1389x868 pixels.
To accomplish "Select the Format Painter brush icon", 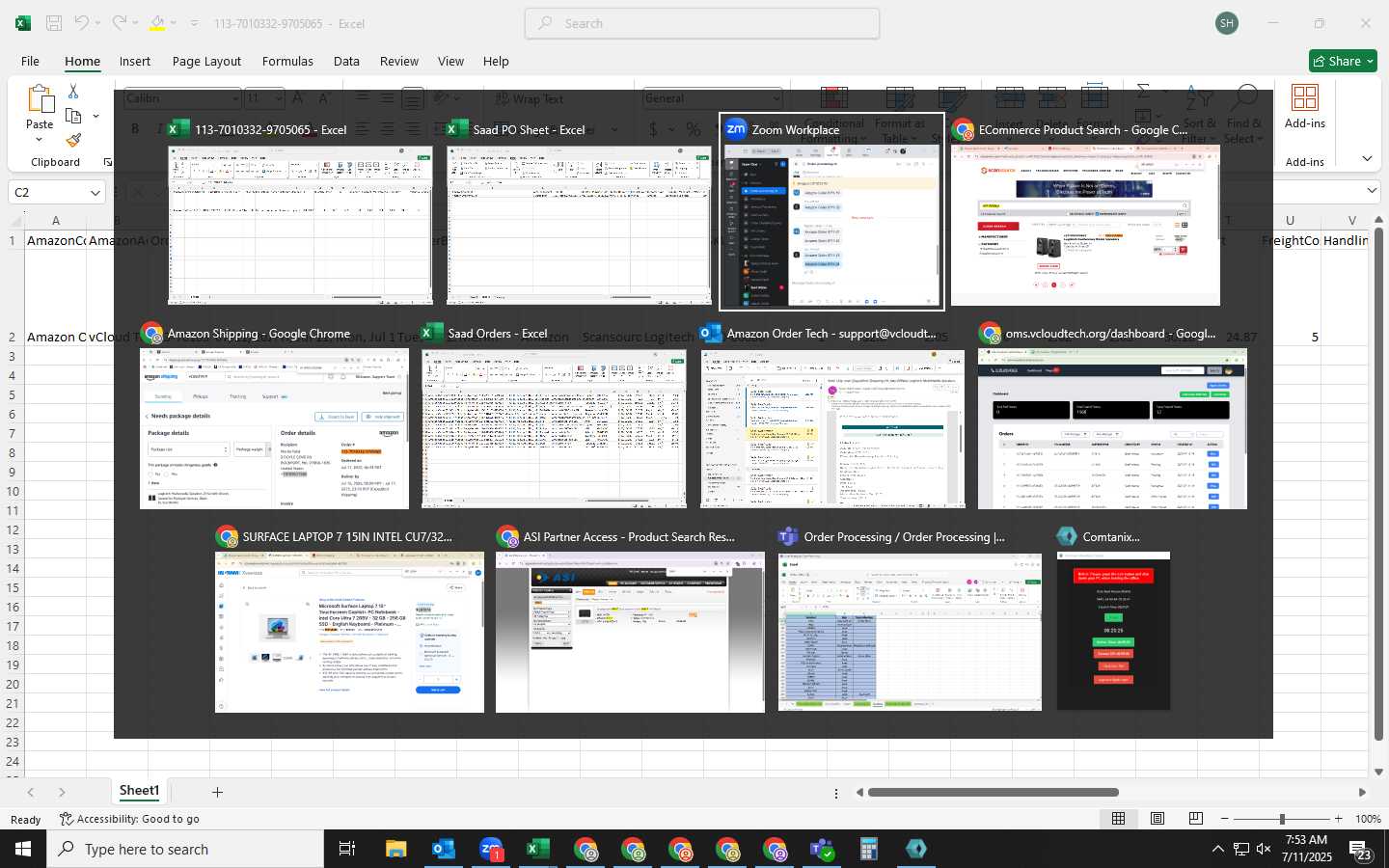I will pyautogui.click(x=73, y=140).
